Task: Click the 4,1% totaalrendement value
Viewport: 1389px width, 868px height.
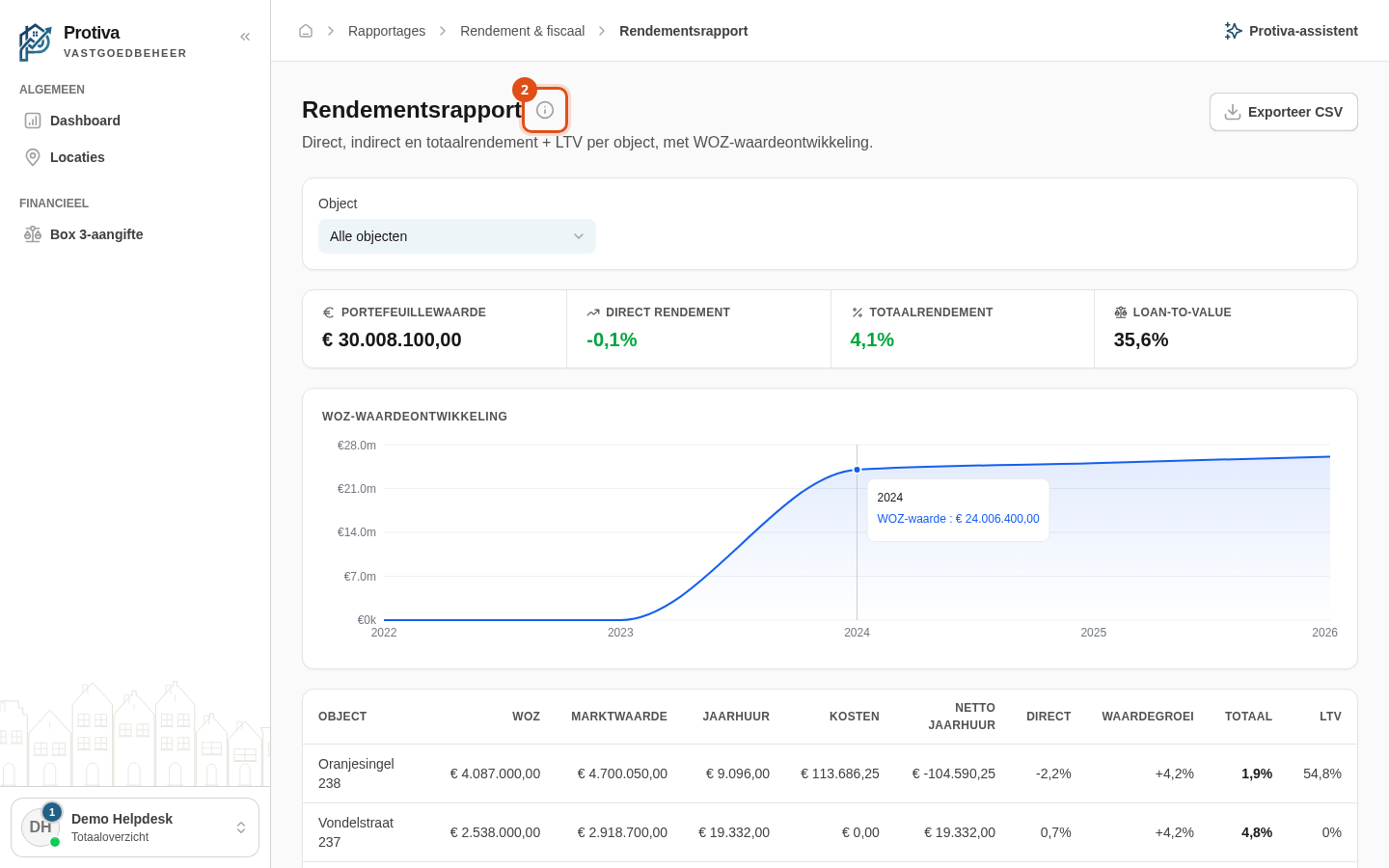Action: (x=872, y=339)
